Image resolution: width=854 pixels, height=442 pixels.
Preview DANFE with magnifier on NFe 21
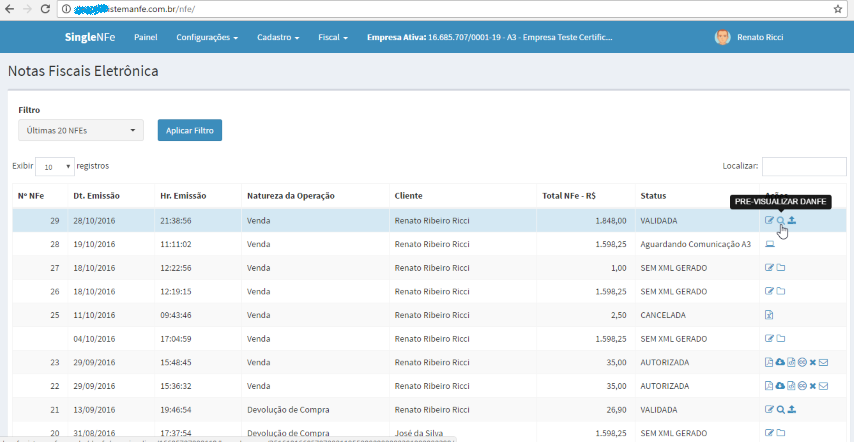pos(780,409)
